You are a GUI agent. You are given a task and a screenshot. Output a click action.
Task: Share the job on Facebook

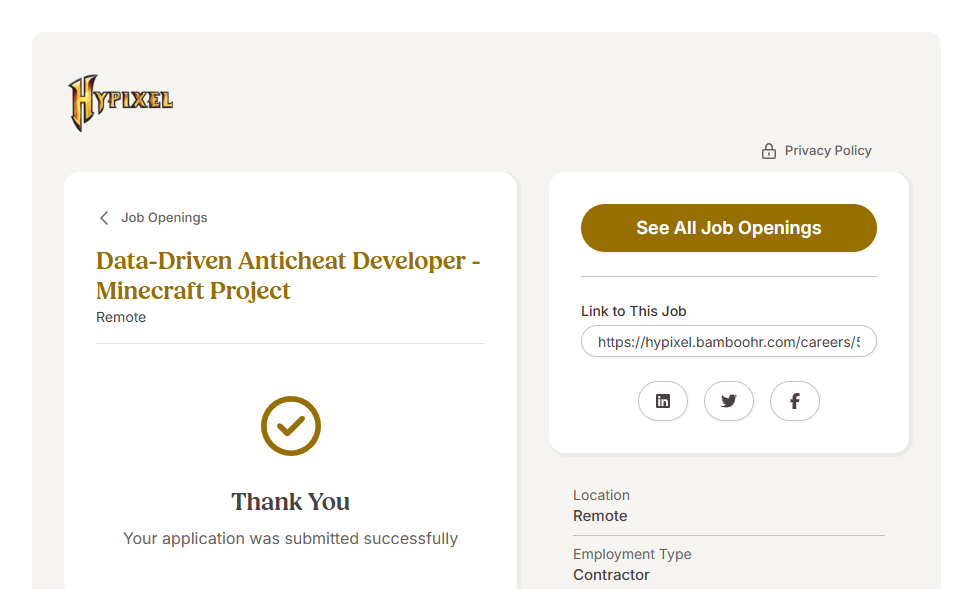(795, 401)
